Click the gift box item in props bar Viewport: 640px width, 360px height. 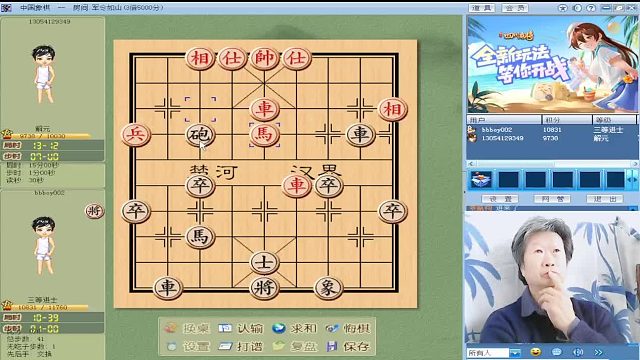pos(481,179)
